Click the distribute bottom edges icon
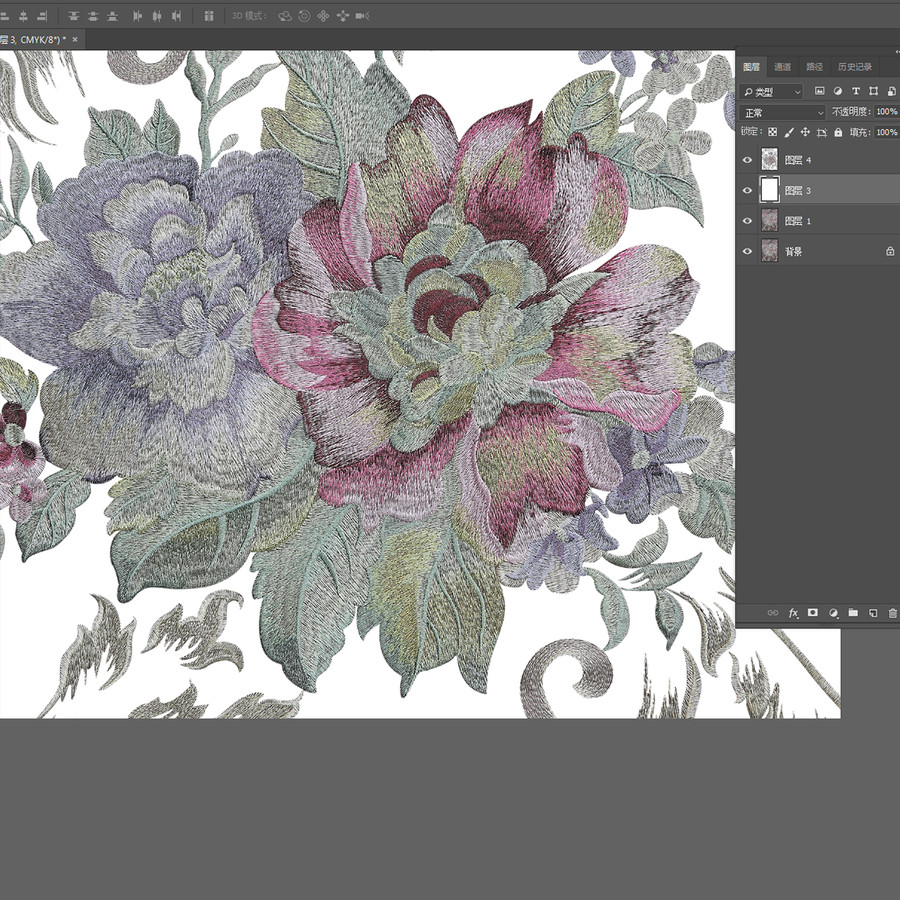 coord(112,16)
